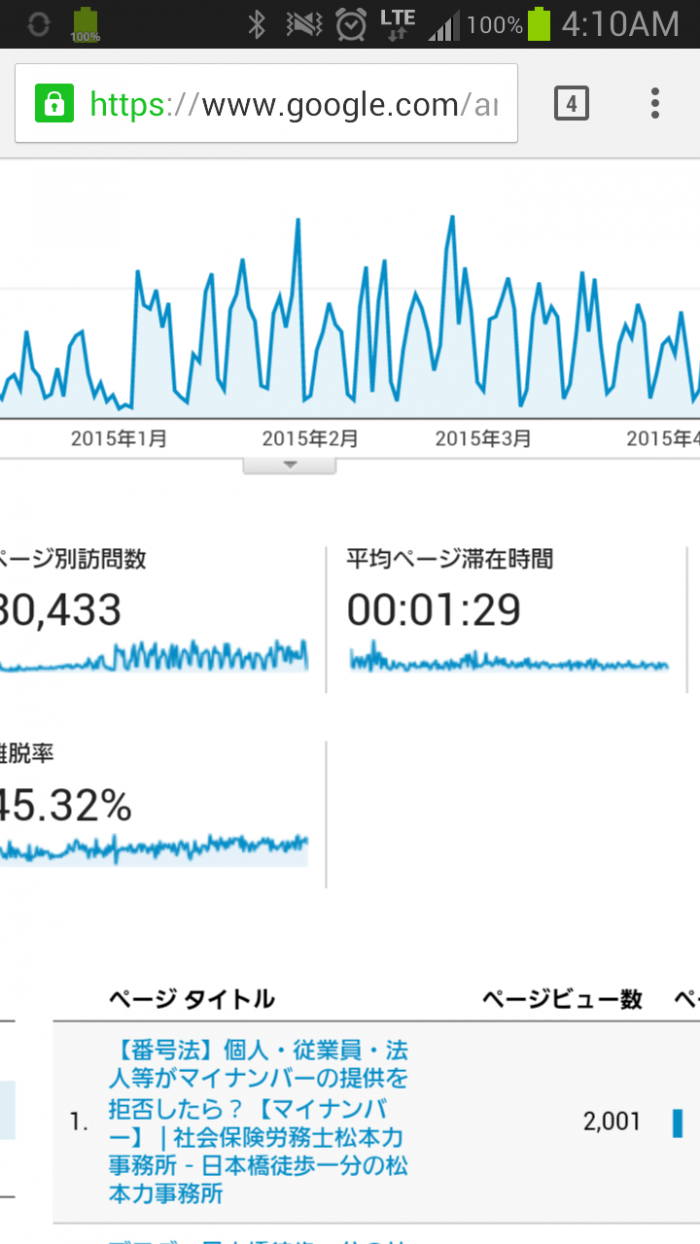Image resolution: width=700 pixels, height=1244 pixels.
Task: Sort by the ページビュー数 column header
Action: point(561,999)
